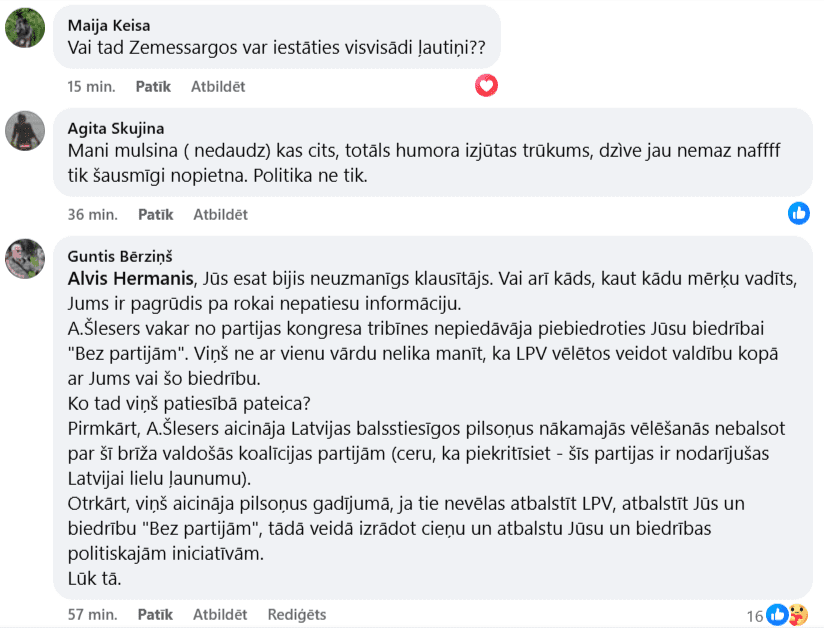This screenshot has height=629, width=824.
Task: Reply to Guntis Bērziņš's comment via Atbildēt
Action: coord(220,615)
